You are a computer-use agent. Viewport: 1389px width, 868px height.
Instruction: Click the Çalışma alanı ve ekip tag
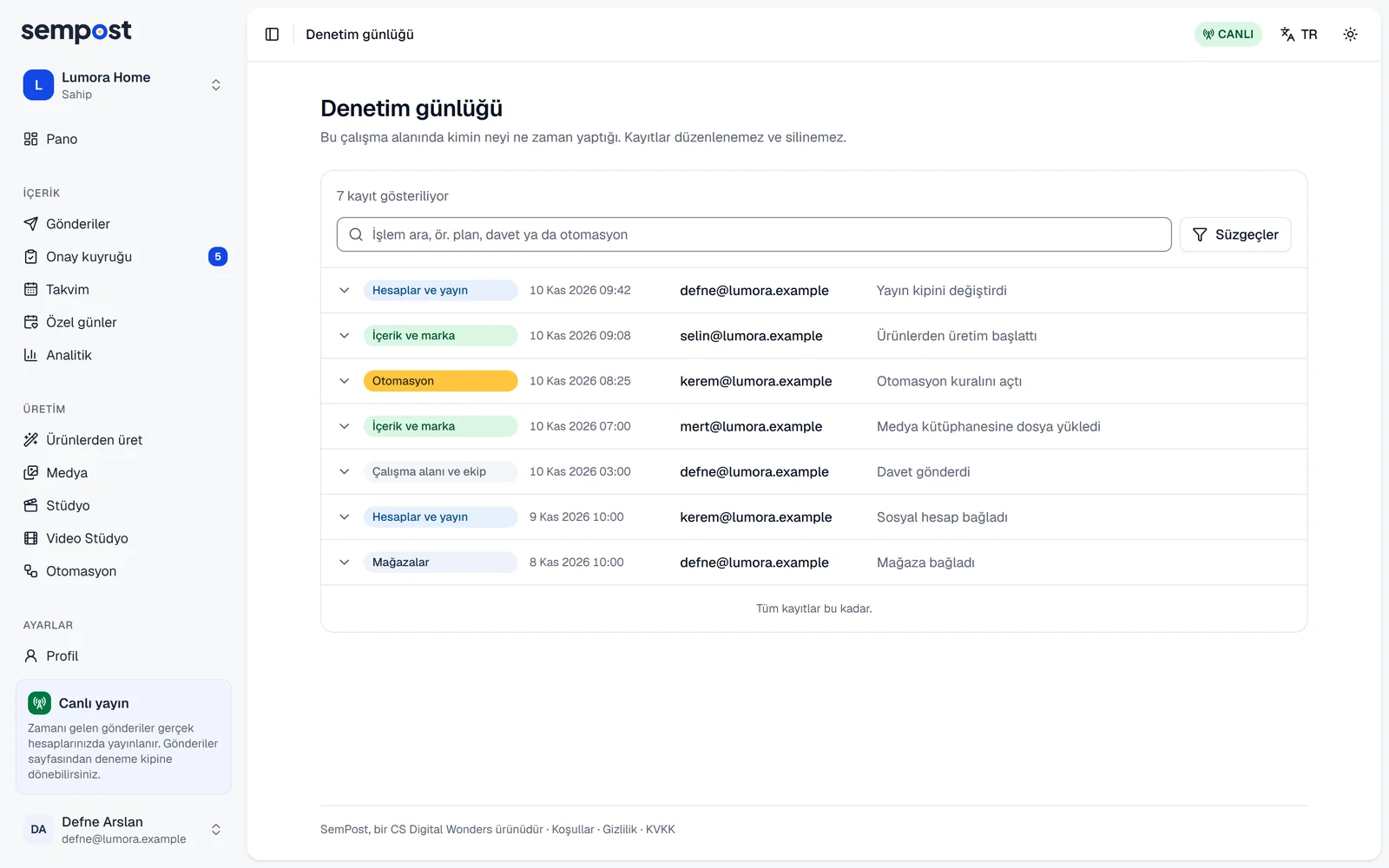click(x=440, y=471)
